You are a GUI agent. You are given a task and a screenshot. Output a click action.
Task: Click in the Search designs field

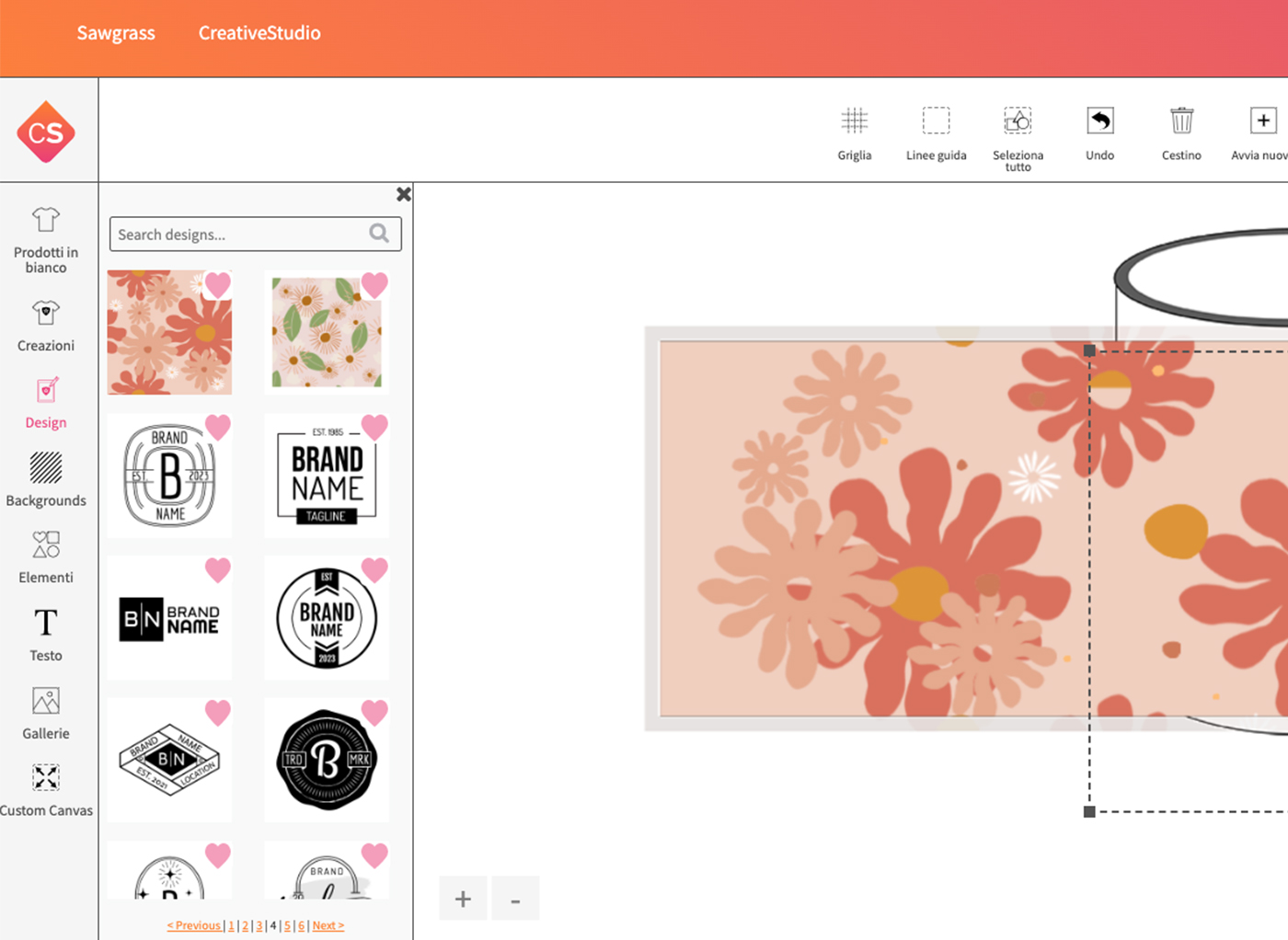click(241, 235)
